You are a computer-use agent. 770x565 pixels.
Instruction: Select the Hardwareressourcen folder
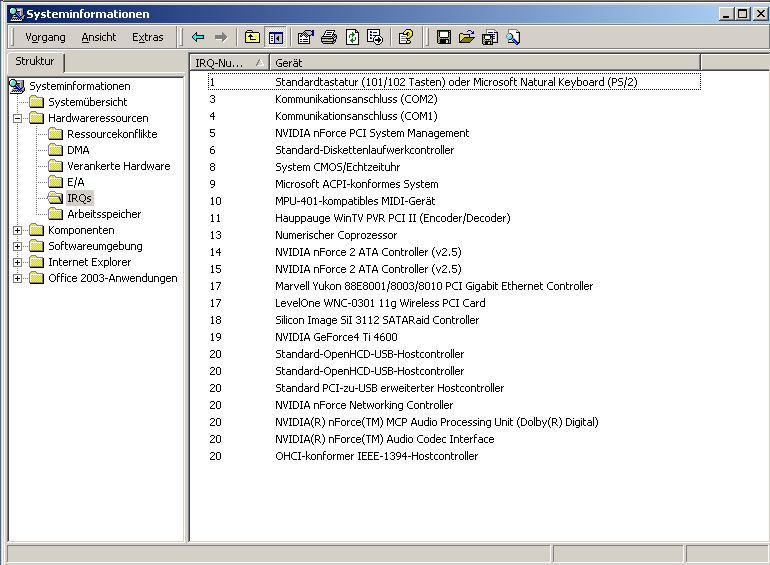tap(98, 118)
